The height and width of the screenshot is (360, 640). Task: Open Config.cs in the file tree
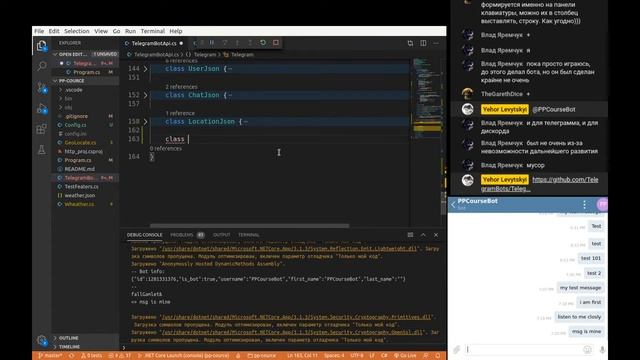tap(76, 125)
